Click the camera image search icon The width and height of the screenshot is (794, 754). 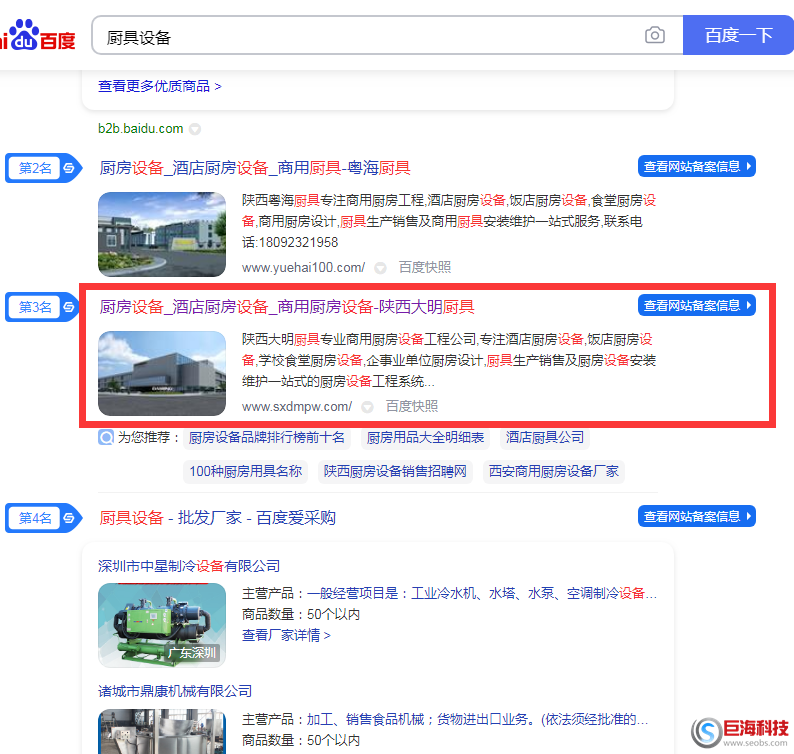(x=654, y=36)
